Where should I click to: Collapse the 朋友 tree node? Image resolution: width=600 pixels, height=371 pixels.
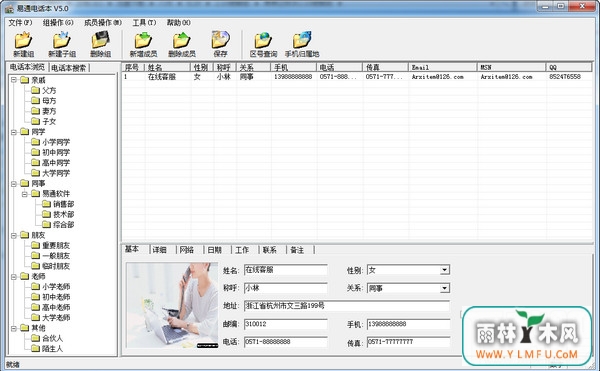tap(14, 235)
